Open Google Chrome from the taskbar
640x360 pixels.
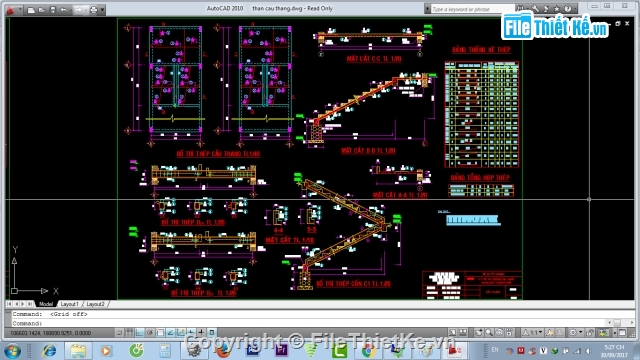point(368,351)
